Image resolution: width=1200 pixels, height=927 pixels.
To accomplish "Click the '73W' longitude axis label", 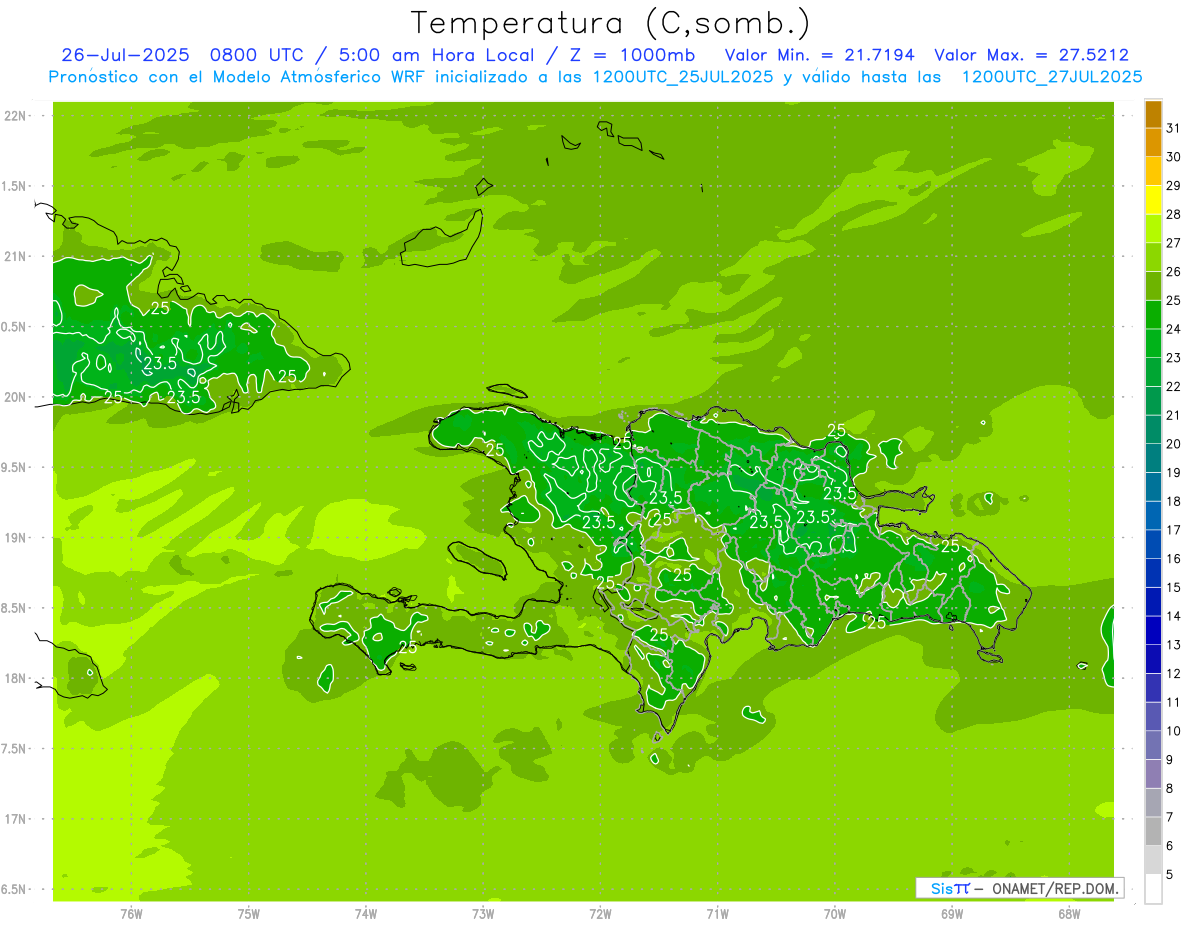I will coord(483,914).
